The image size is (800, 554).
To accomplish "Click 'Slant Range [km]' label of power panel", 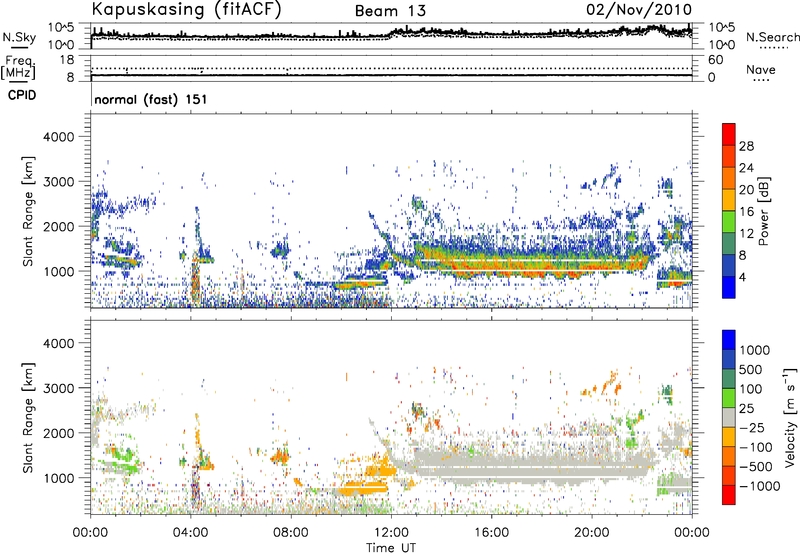I will tap(28, 211).
